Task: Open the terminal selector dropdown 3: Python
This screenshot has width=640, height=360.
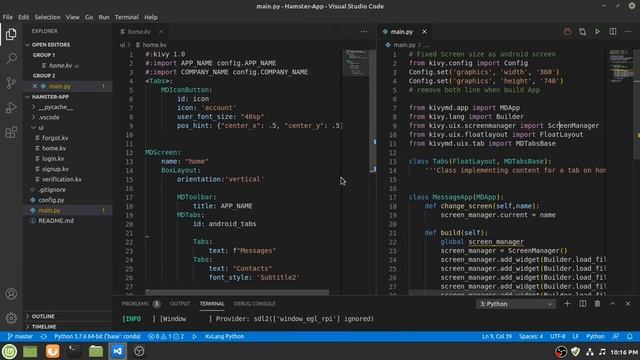Action: tap(516, 304)
